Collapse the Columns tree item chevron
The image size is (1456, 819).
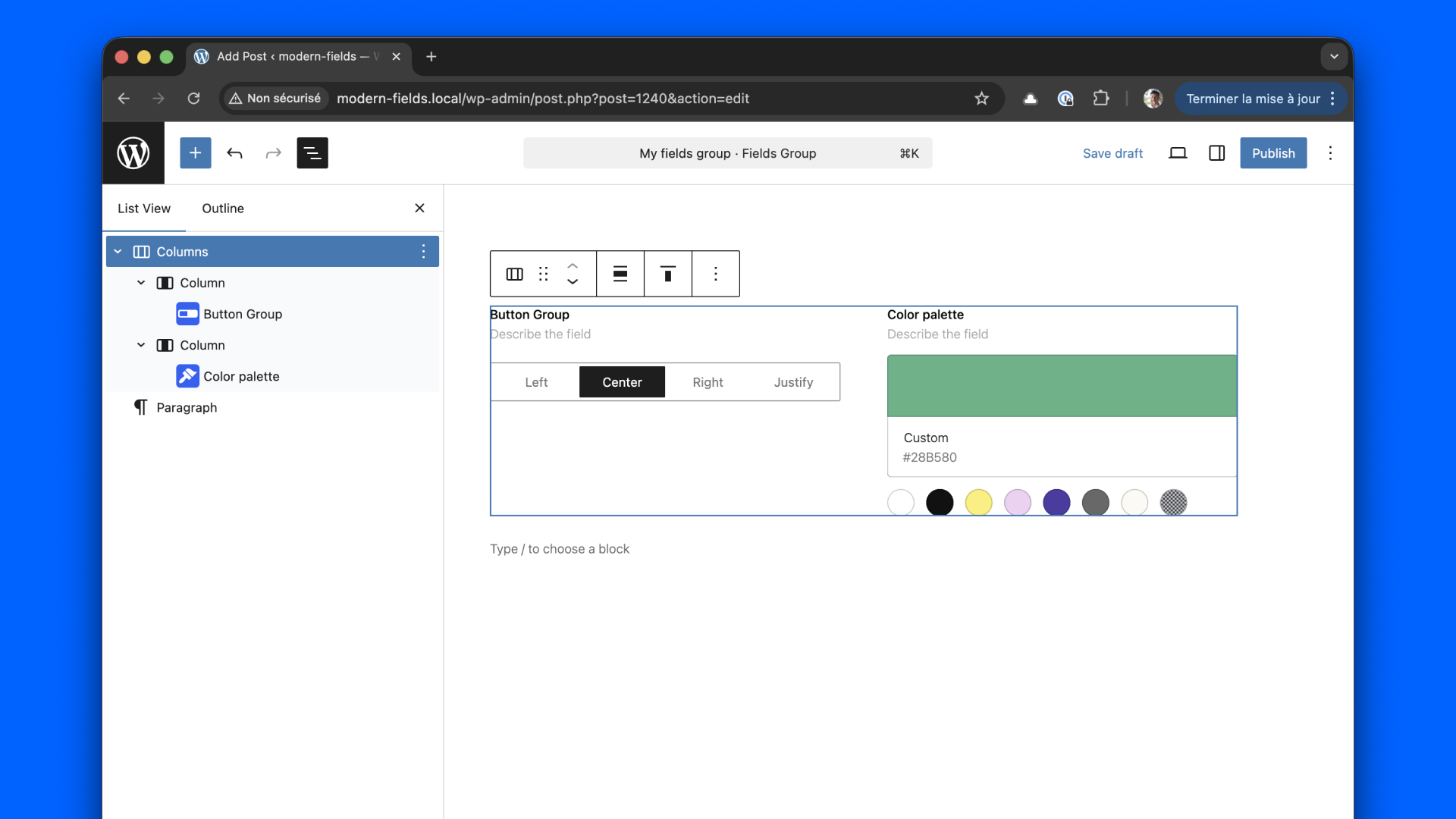pos(118,252)
